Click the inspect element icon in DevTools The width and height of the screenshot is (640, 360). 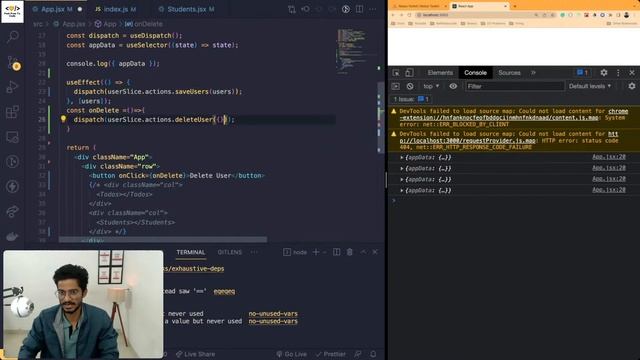396,73
